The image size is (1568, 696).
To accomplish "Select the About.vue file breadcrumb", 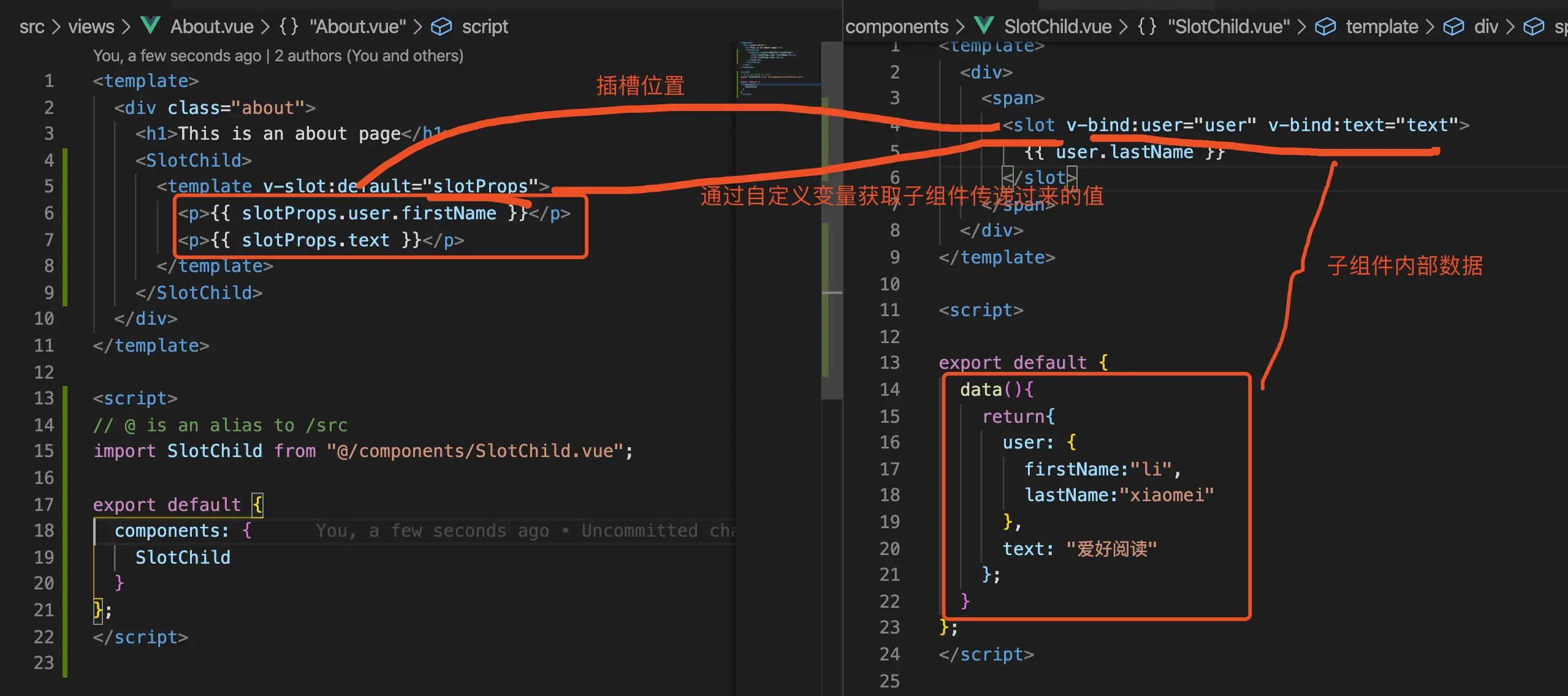I will (211, 26).
